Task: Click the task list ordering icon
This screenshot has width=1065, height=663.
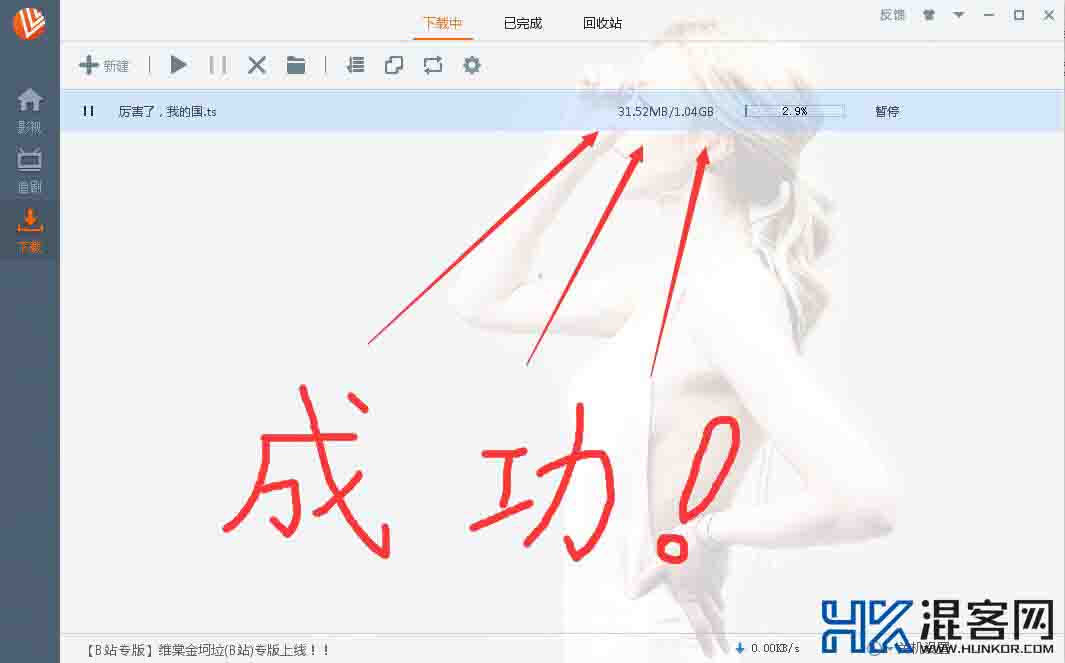Action: (355, 65)
